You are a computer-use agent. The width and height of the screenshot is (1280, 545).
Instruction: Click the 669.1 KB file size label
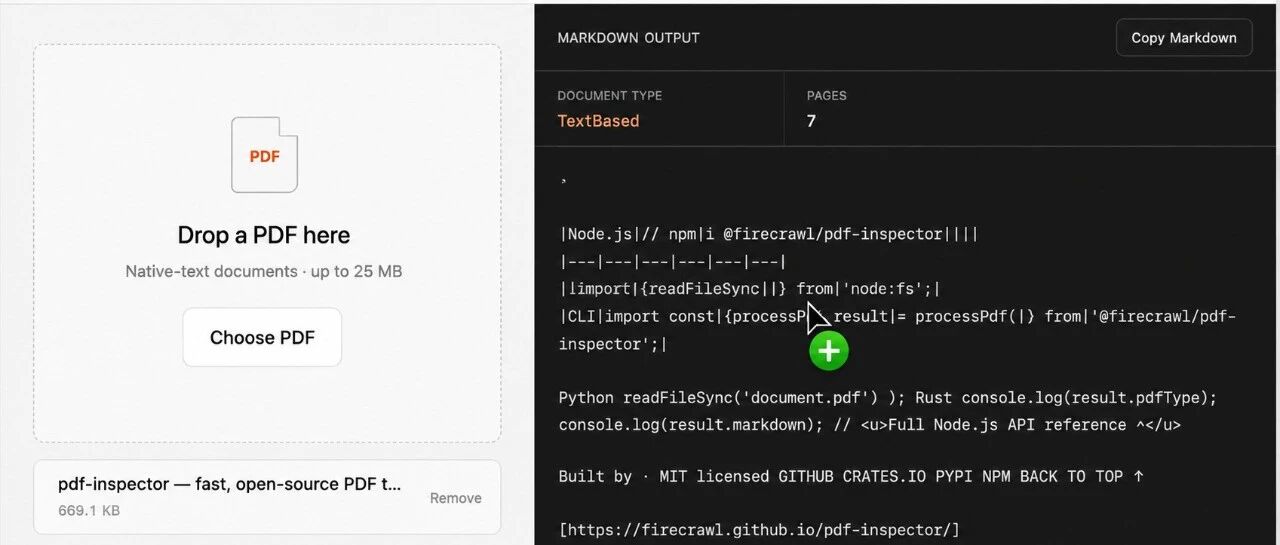[89, 509]
